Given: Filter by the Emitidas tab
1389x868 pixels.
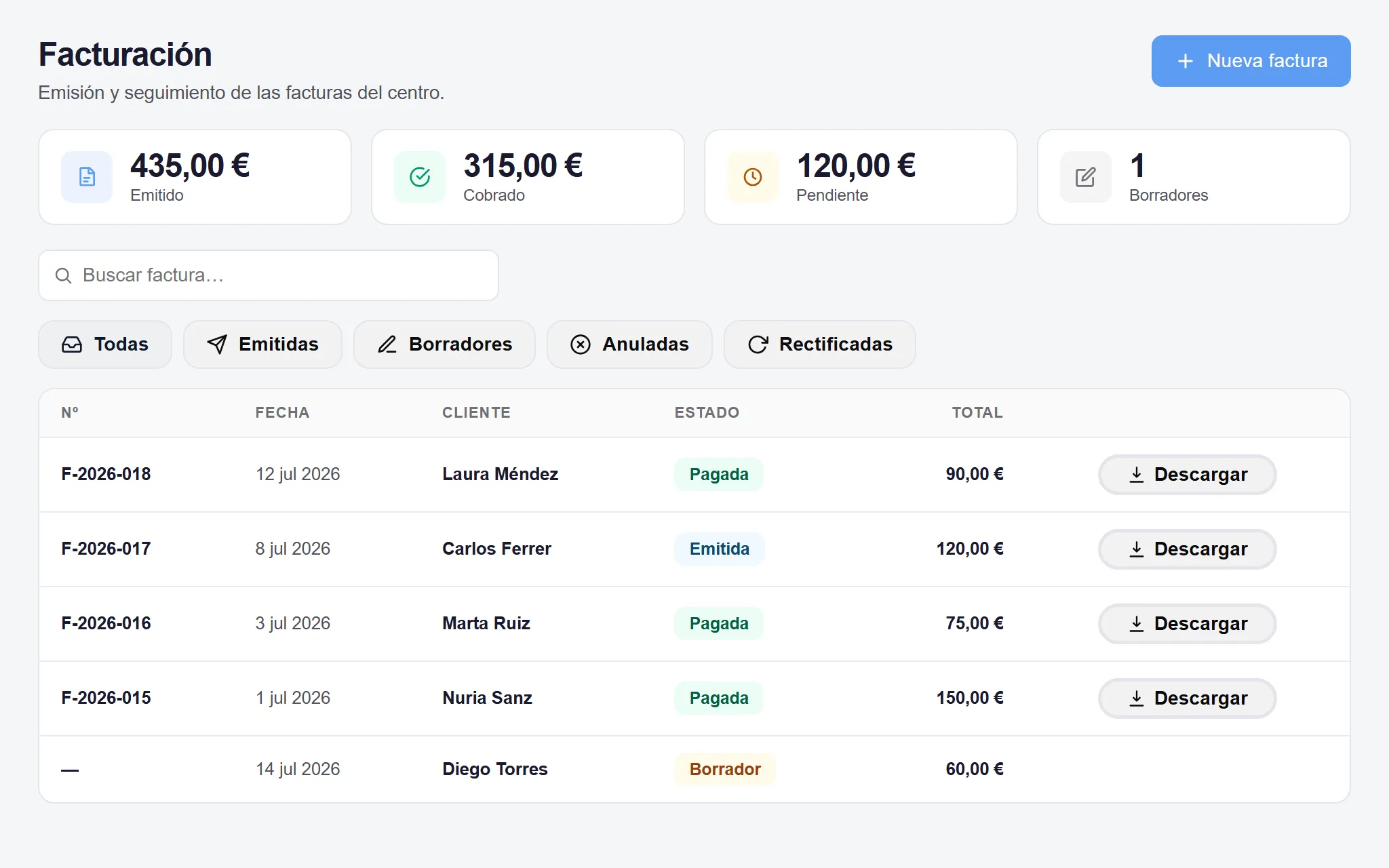Looking at the screenshot, I should coord(262,344).
